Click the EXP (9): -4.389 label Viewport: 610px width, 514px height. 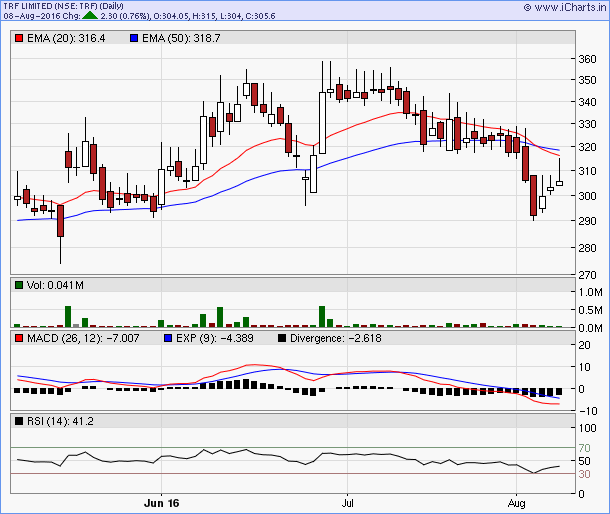tap(215, 338)
